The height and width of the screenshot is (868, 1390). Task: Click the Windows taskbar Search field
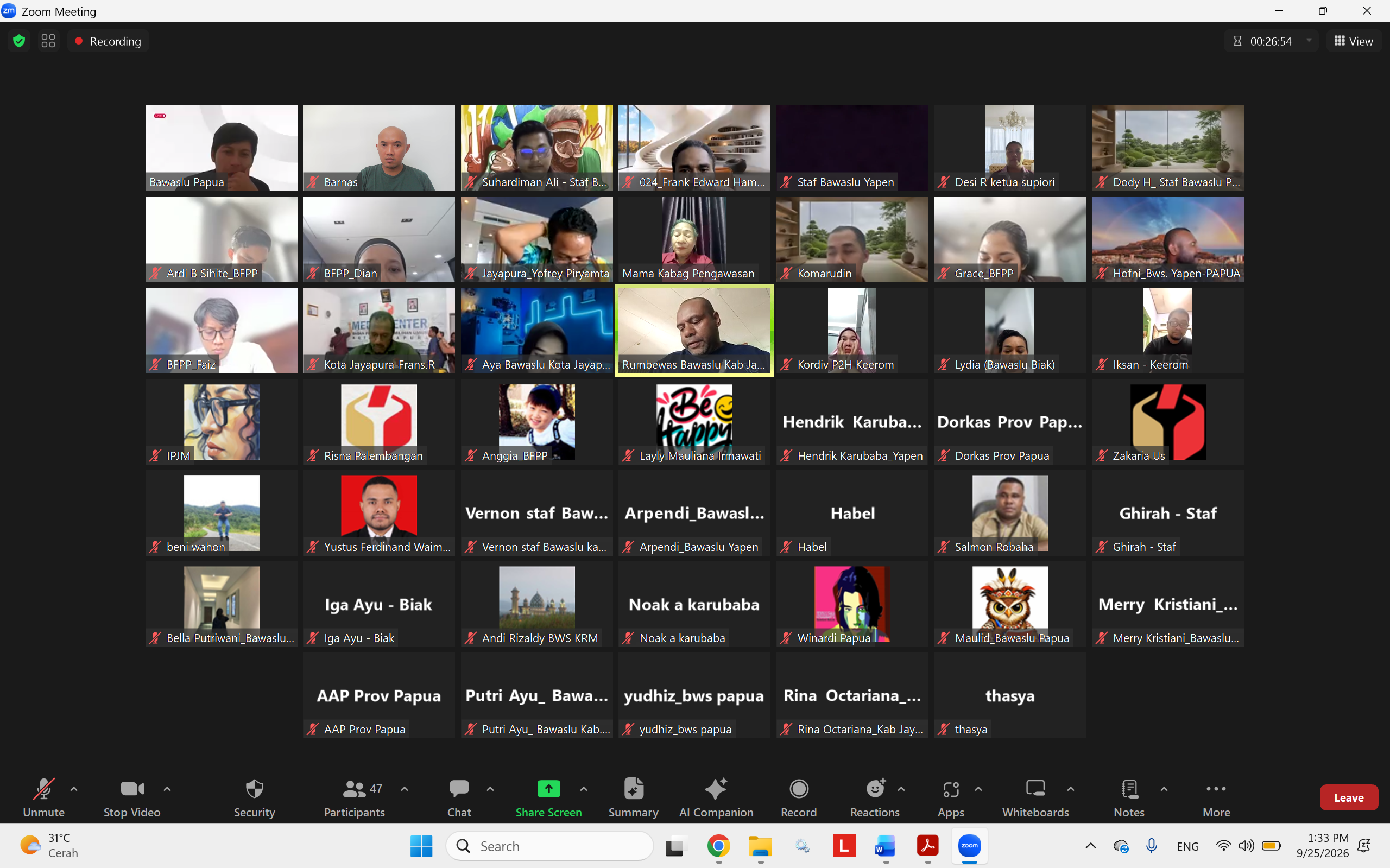pos(549,846)
